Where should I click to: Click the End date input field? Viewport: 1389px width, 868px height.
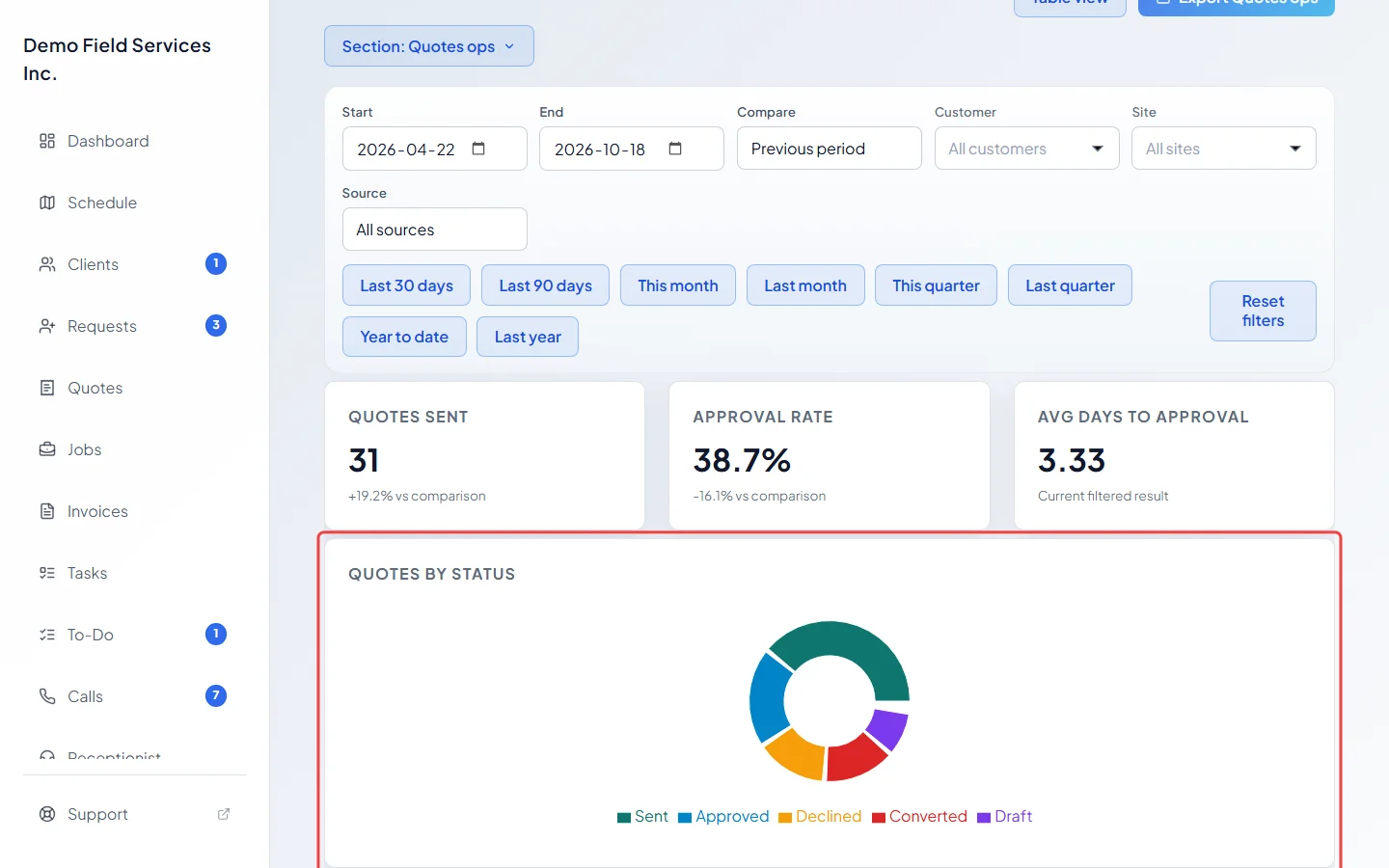click(631, 149)
